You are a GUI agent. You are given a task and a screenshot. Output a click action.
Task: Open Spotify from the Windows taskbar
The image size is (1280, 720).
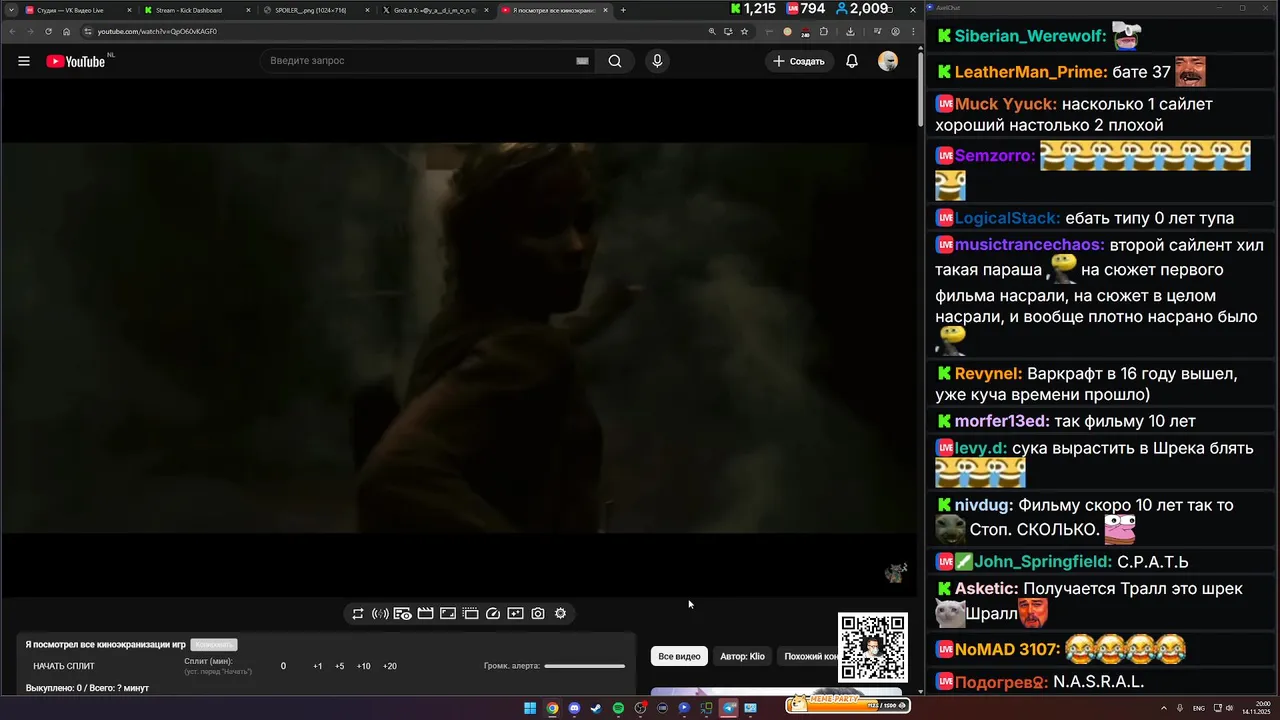point(618,708)
